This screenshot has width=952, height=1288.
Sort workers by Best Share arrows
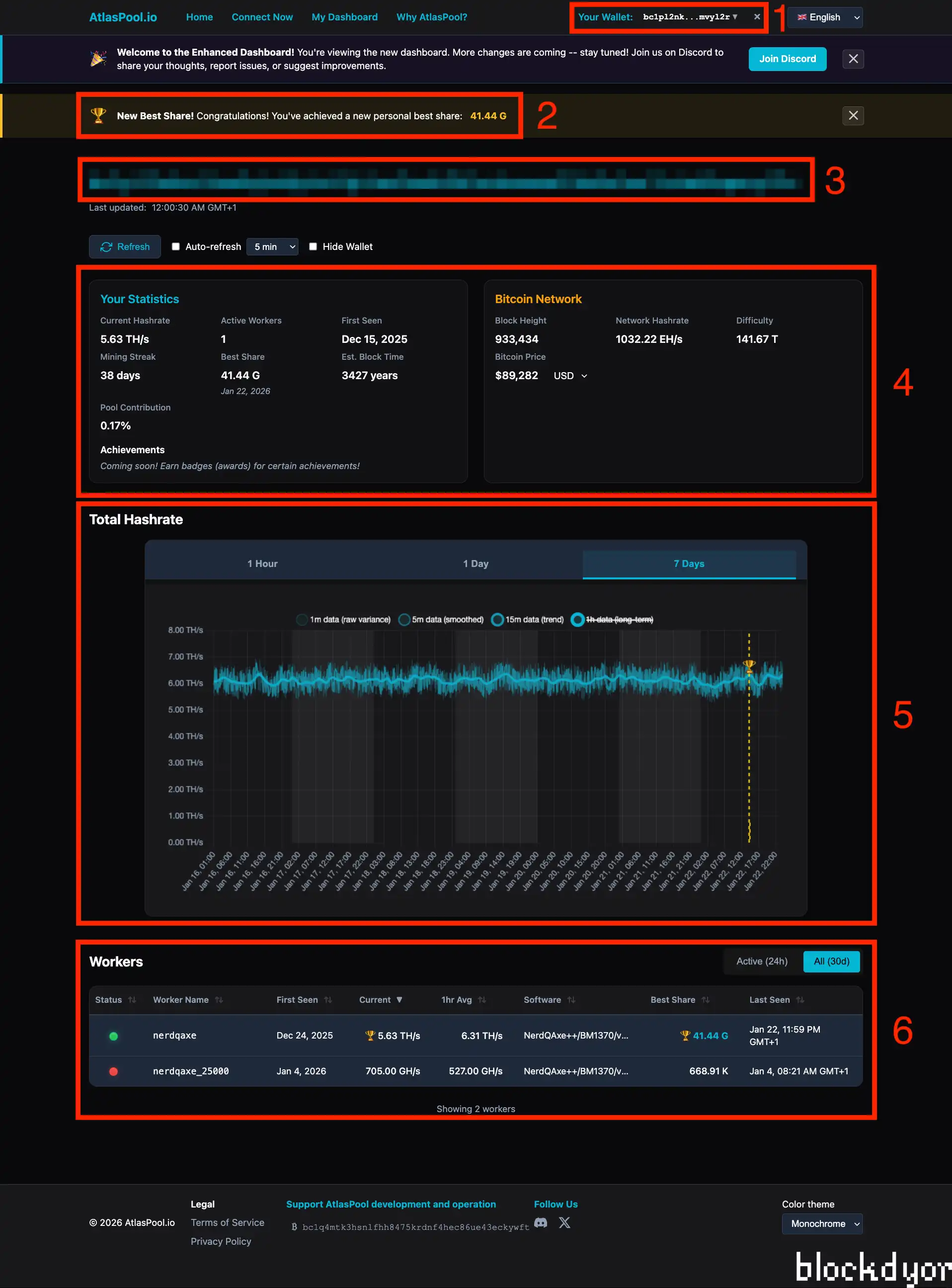point(706,999)
